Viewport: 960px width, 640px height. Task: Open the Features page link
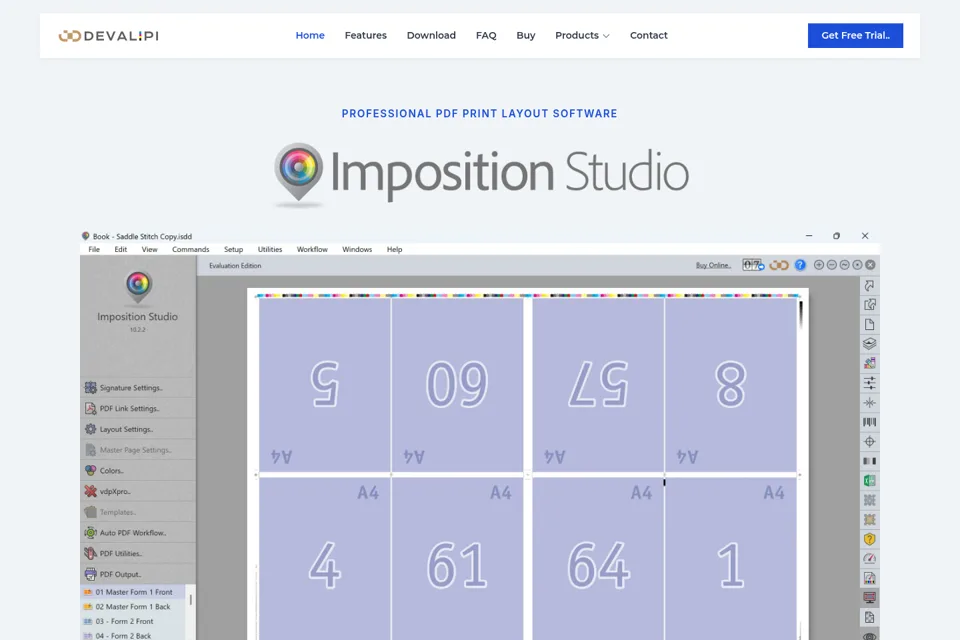point(366,36)
